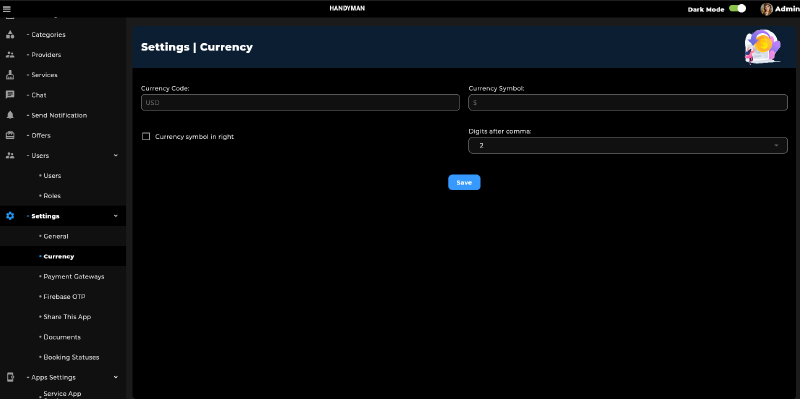Select the Roles submenu entry
Viewport: 800px width, 399px height.
click(x=52, y=195)
